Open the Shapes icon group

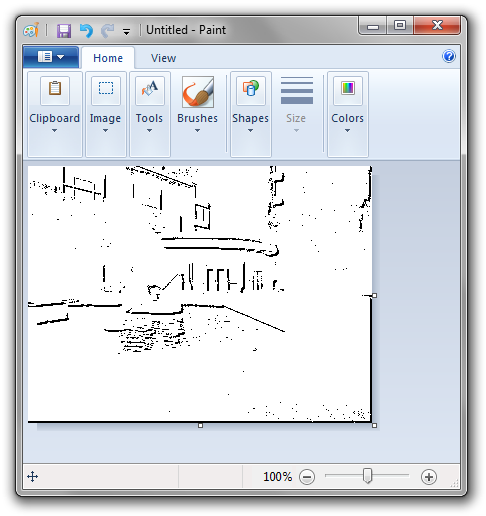pyautogui.click(x=251, y=90)
